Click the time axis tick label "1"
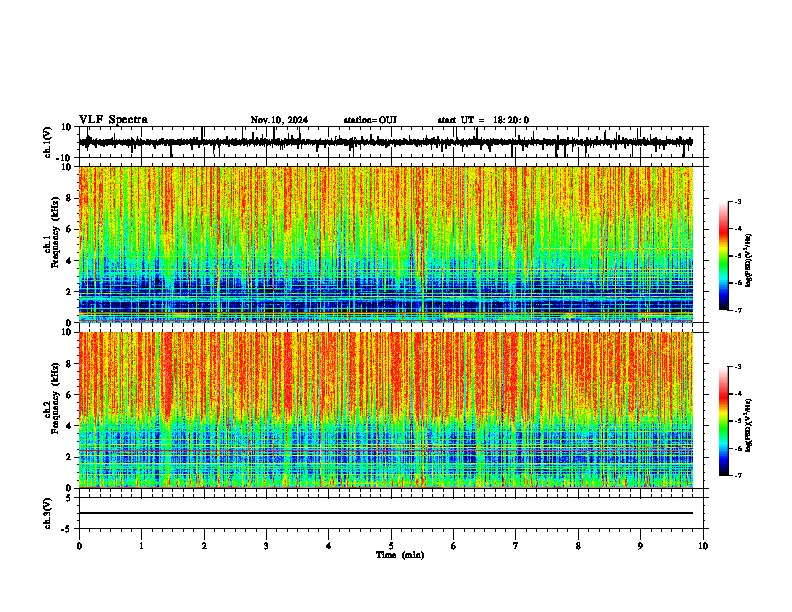Screen dimensions: 792x612 pos(141,546)
